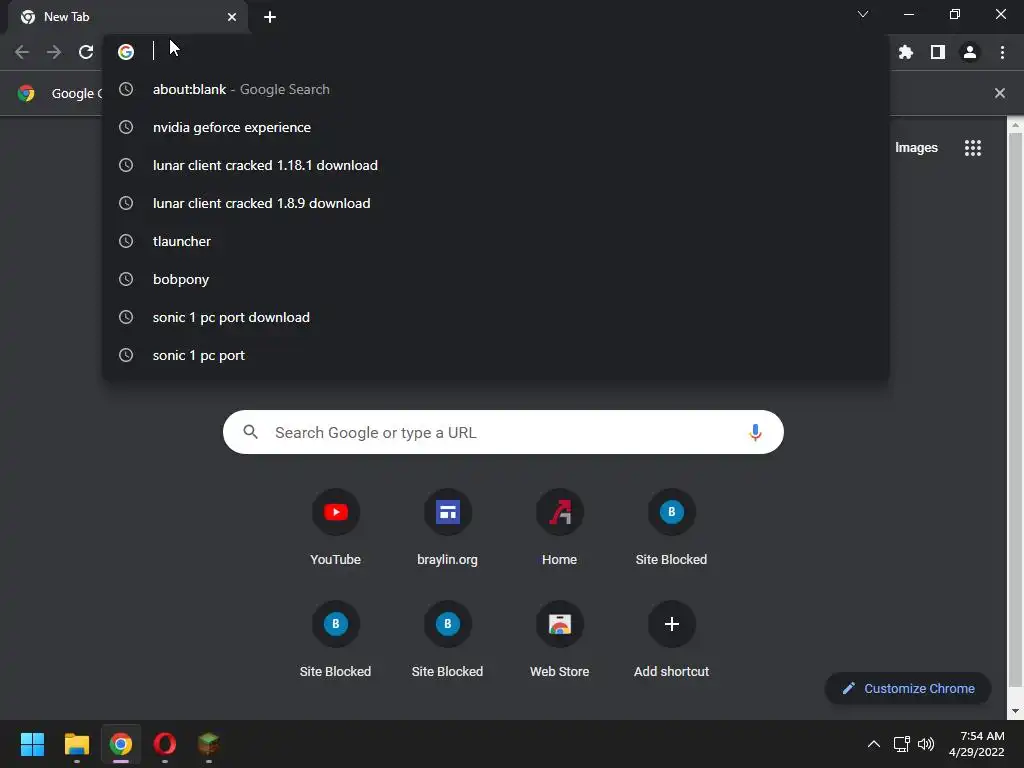This screenshot has height=768, width=1024.
Task: Open a new tab with plus button
Action: point(270,17)
